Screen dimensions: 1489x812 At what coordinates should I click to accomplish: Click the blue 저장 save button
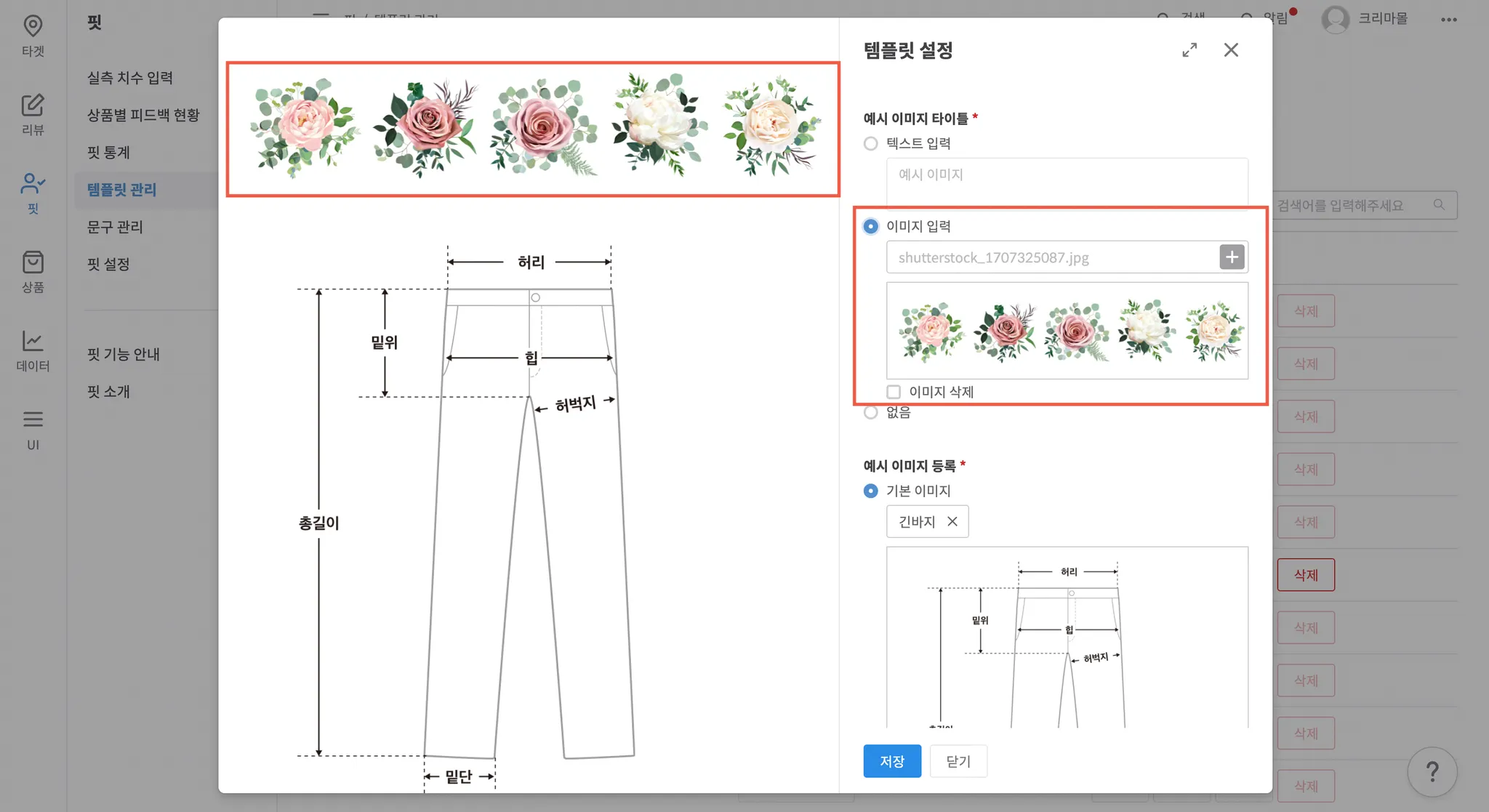click(x=892, y=761)
